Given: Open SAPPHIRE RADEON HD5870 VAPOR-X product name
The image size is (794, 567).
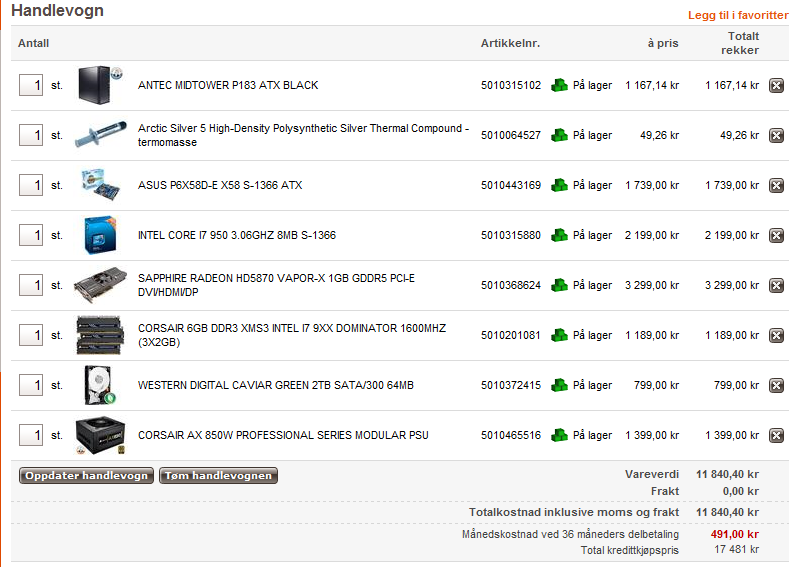Looking at the screenshot, I should pos(276,285).
